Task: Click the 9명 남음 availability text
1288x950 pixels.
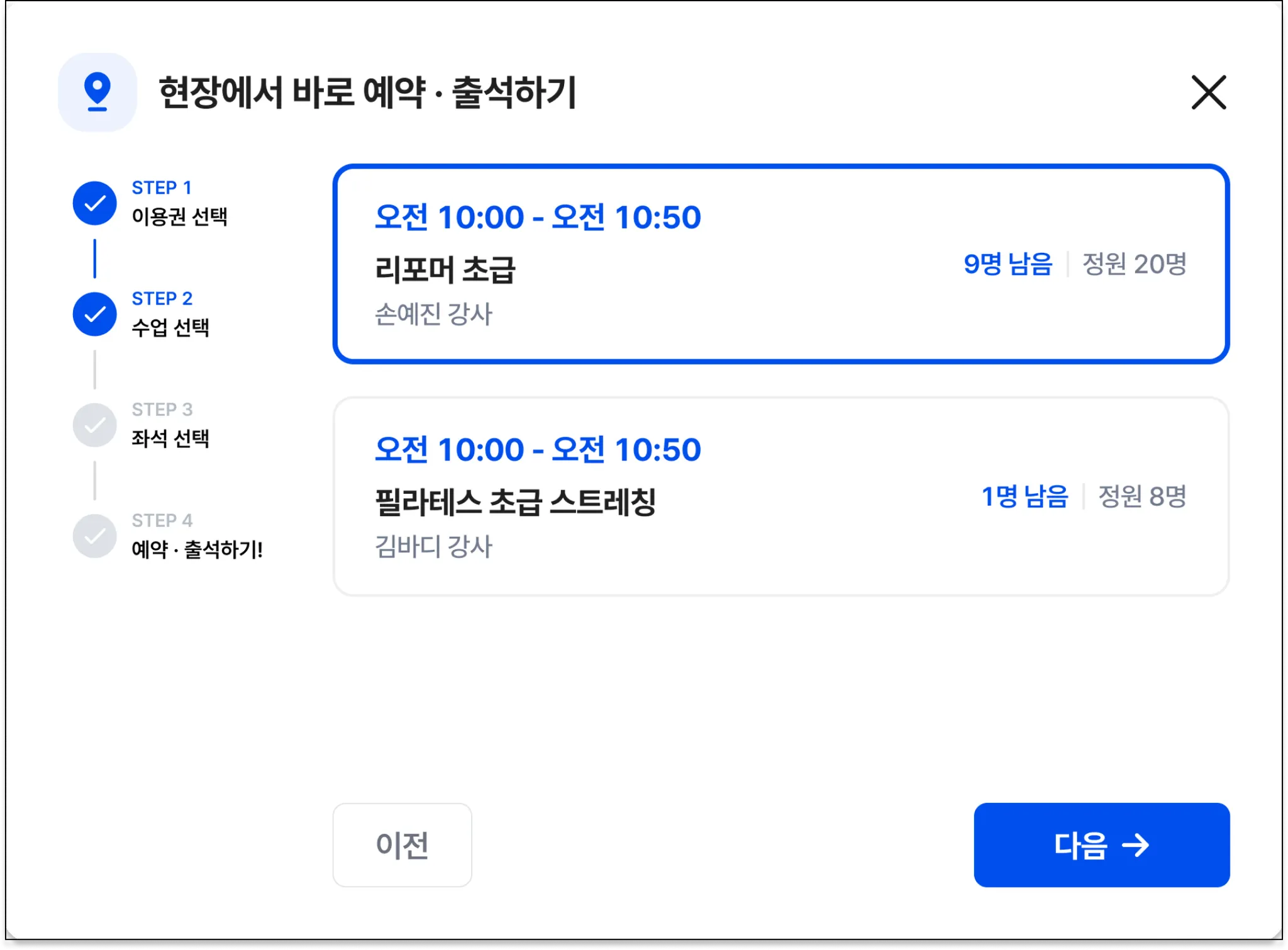Action: [x=1008, y=264]
